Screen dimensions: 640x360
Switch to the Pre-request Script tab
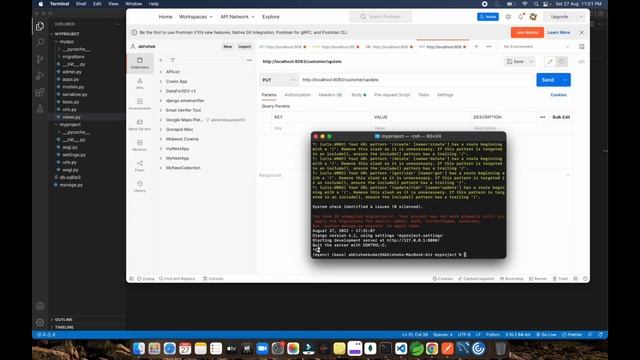[x=392, y=95]
